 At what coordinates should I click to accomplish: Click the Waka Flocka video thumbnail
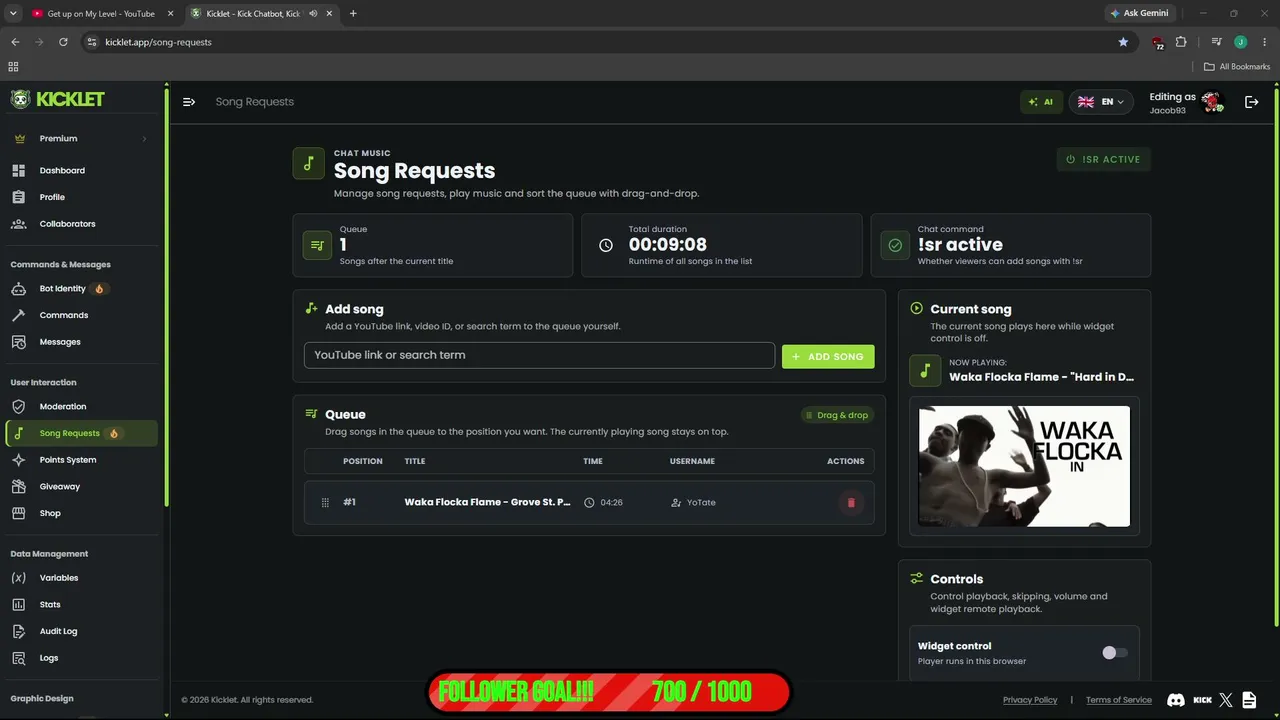pyautogui.click(x=1024, y=466)
